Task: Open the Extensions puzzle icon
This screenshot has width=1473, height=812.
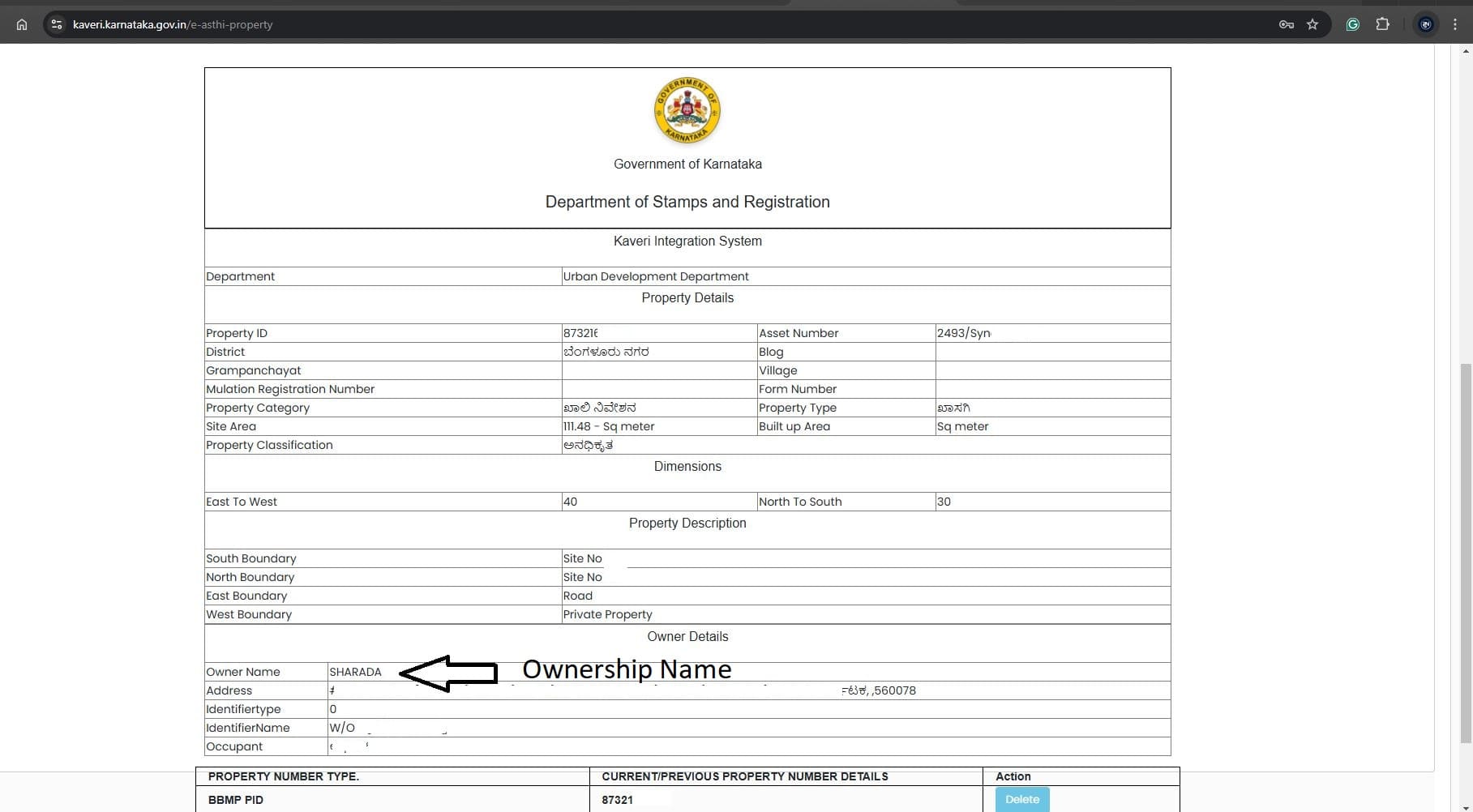Action: 1382,24
